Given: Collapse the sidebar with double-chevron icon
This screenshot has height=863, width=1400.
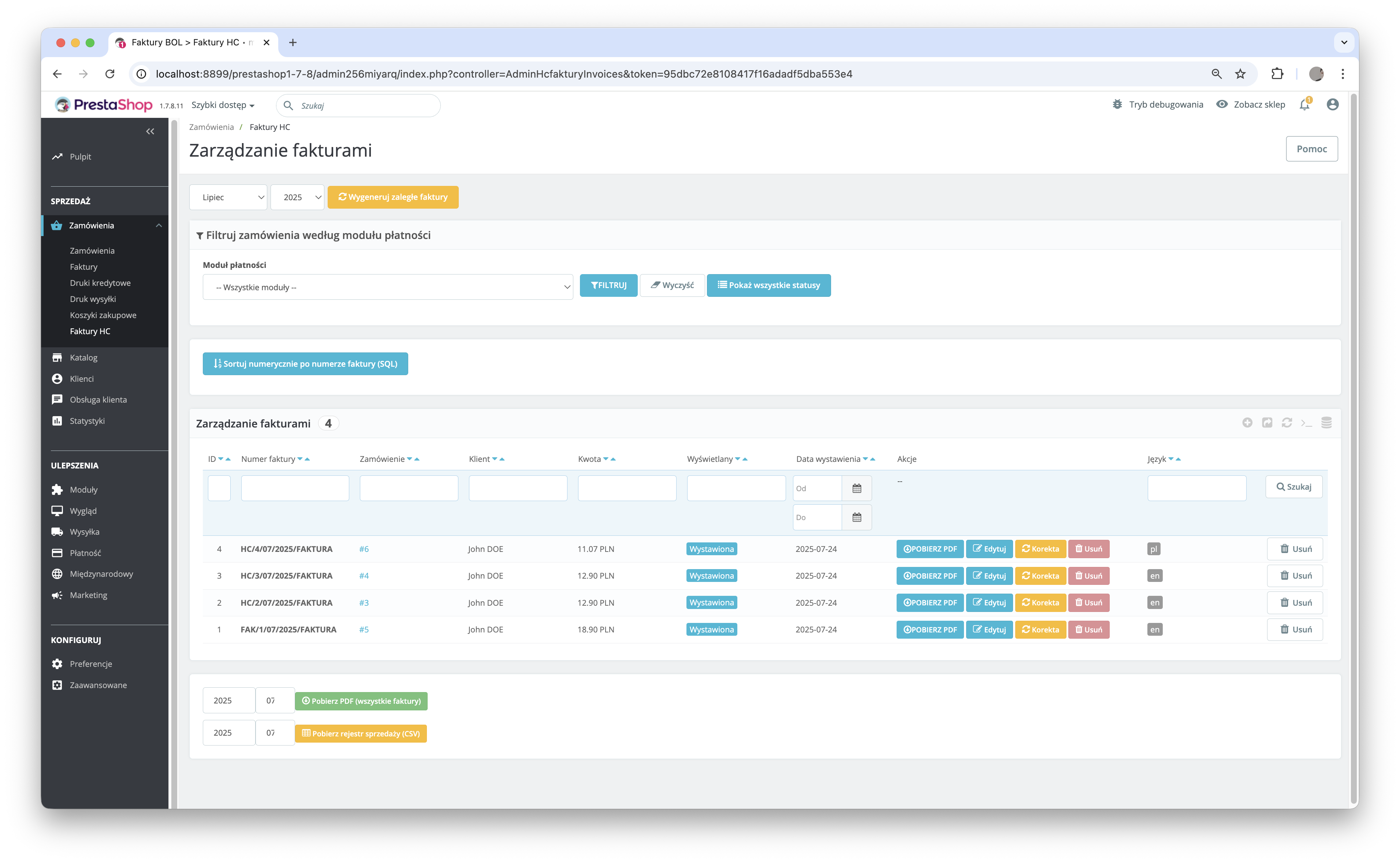Looking at the screenshot, I should click(x=150, y=131).
